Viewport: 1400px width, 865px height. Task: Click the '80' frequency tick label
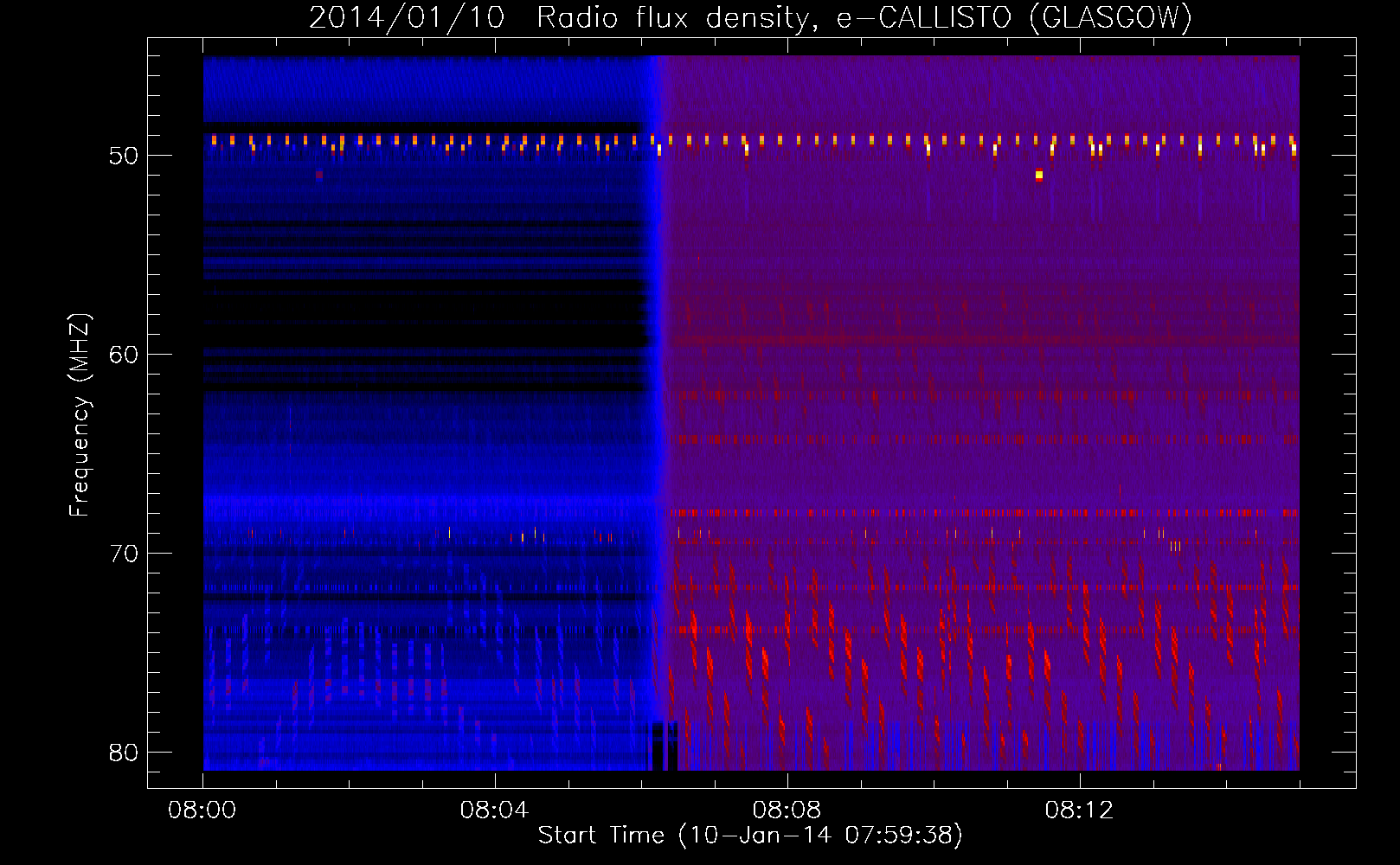(124, 753)
